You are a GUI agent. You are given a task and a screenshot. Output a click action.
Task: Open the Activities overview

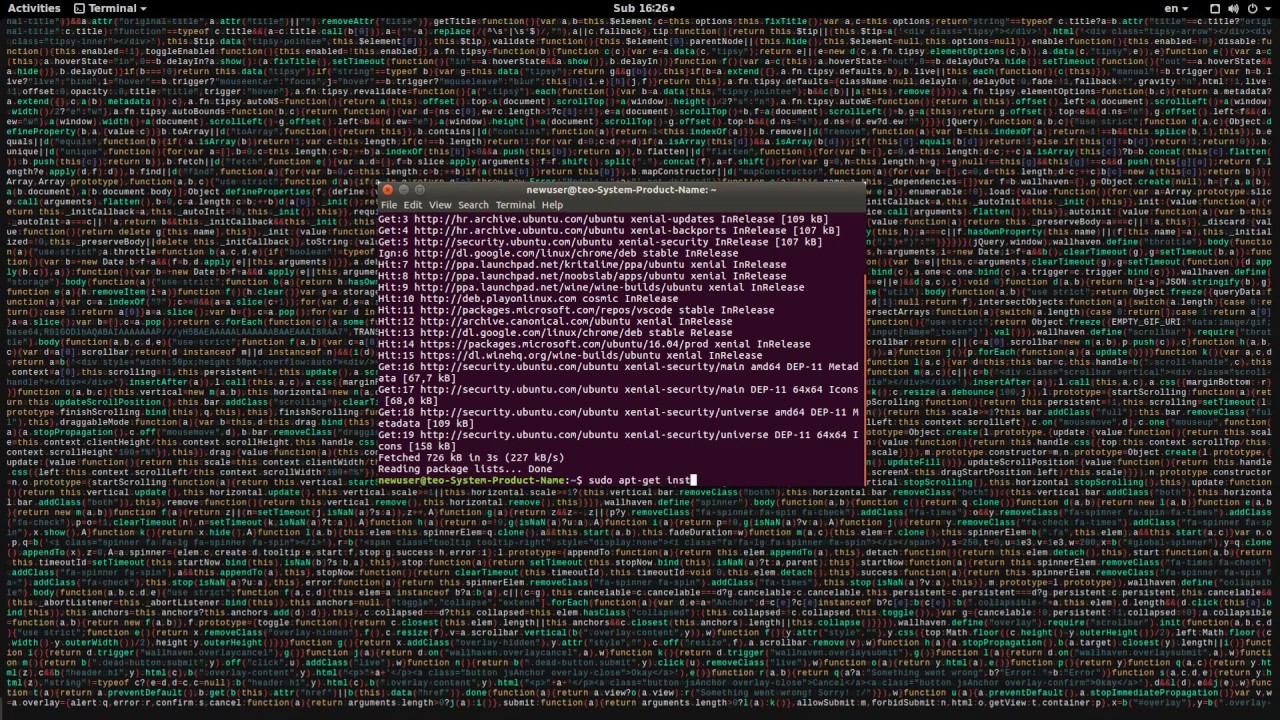34,8
